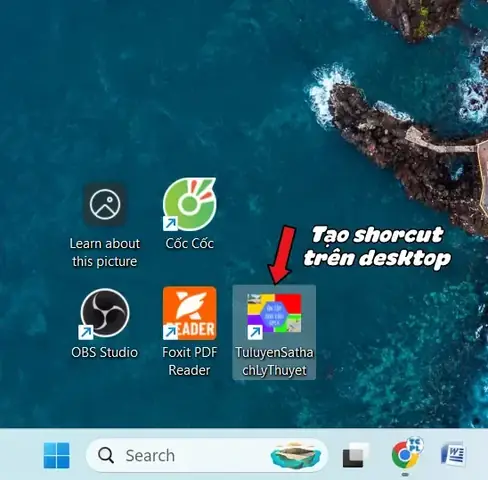Click the "TuluyenSathachLyThuyet" label text
Viewport: 488px width, 480px height.
click(x=274, y=362)
